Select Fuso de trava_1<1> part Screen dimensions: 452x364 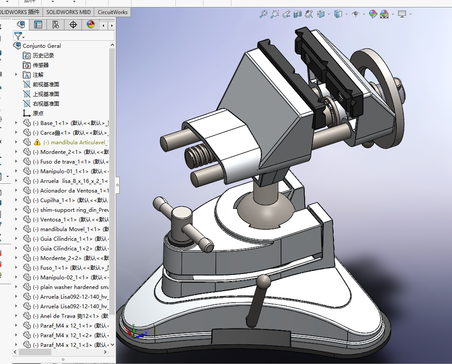click(70, 162)
